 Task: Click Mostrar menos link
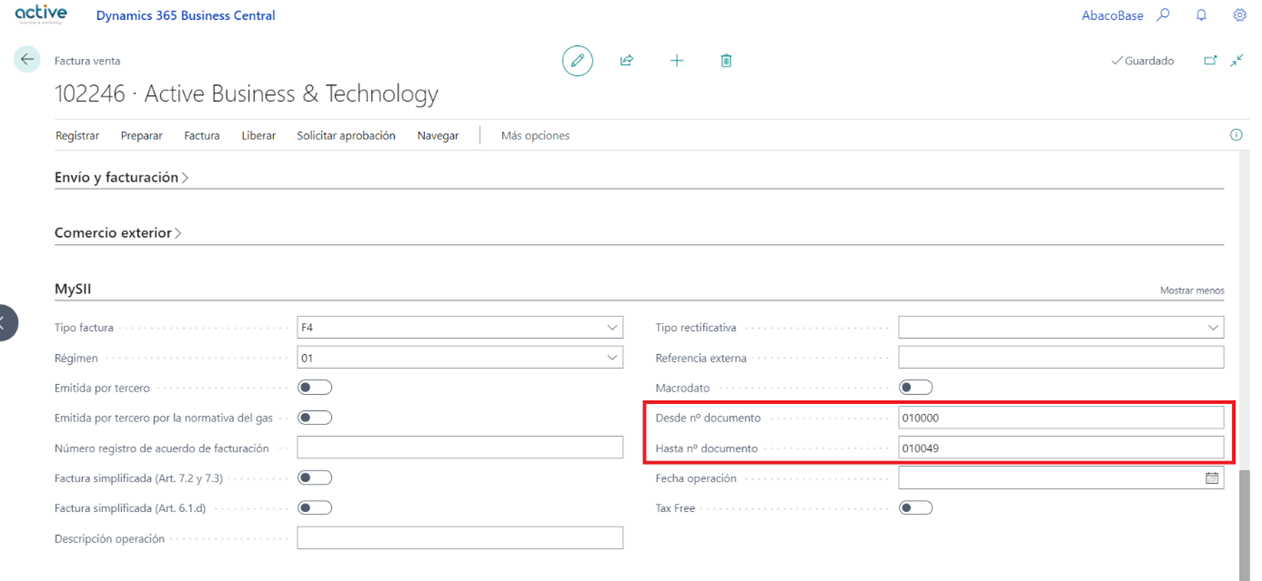pos(1192,290)
